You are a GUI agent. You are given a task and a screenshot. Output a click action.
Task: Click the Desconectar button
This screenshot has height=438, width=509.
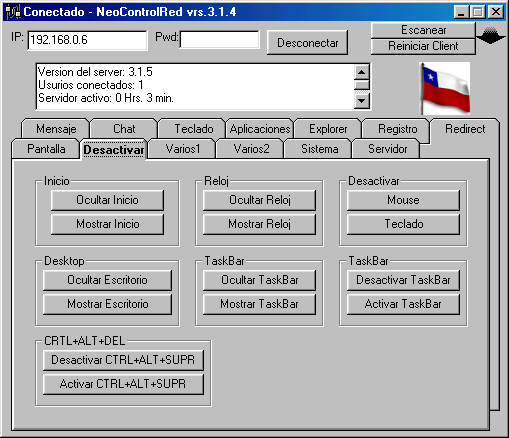pos(307,43)
